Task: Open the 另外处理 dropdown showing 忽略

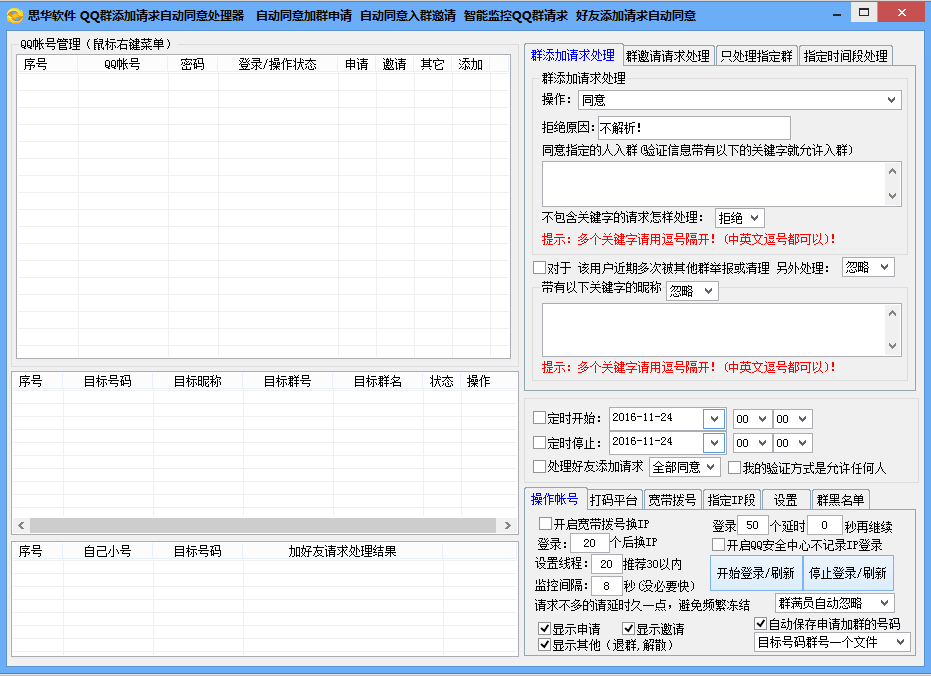Action: click(x=868, y=267)
